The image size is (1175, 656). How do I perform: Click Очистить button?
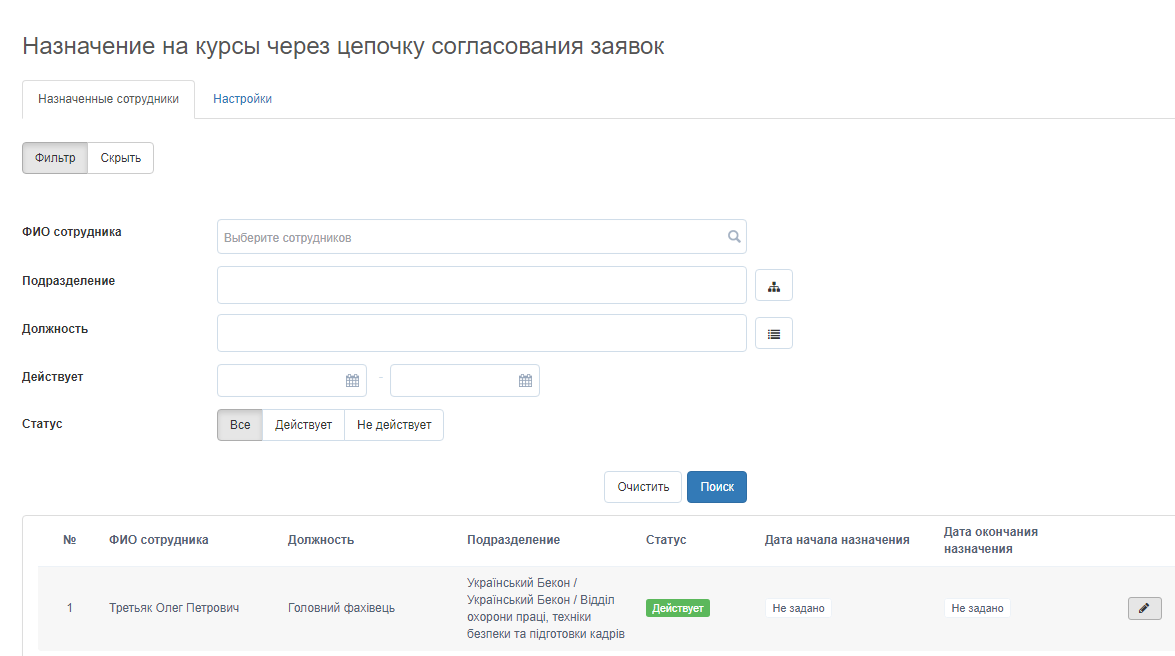(643, 487)
